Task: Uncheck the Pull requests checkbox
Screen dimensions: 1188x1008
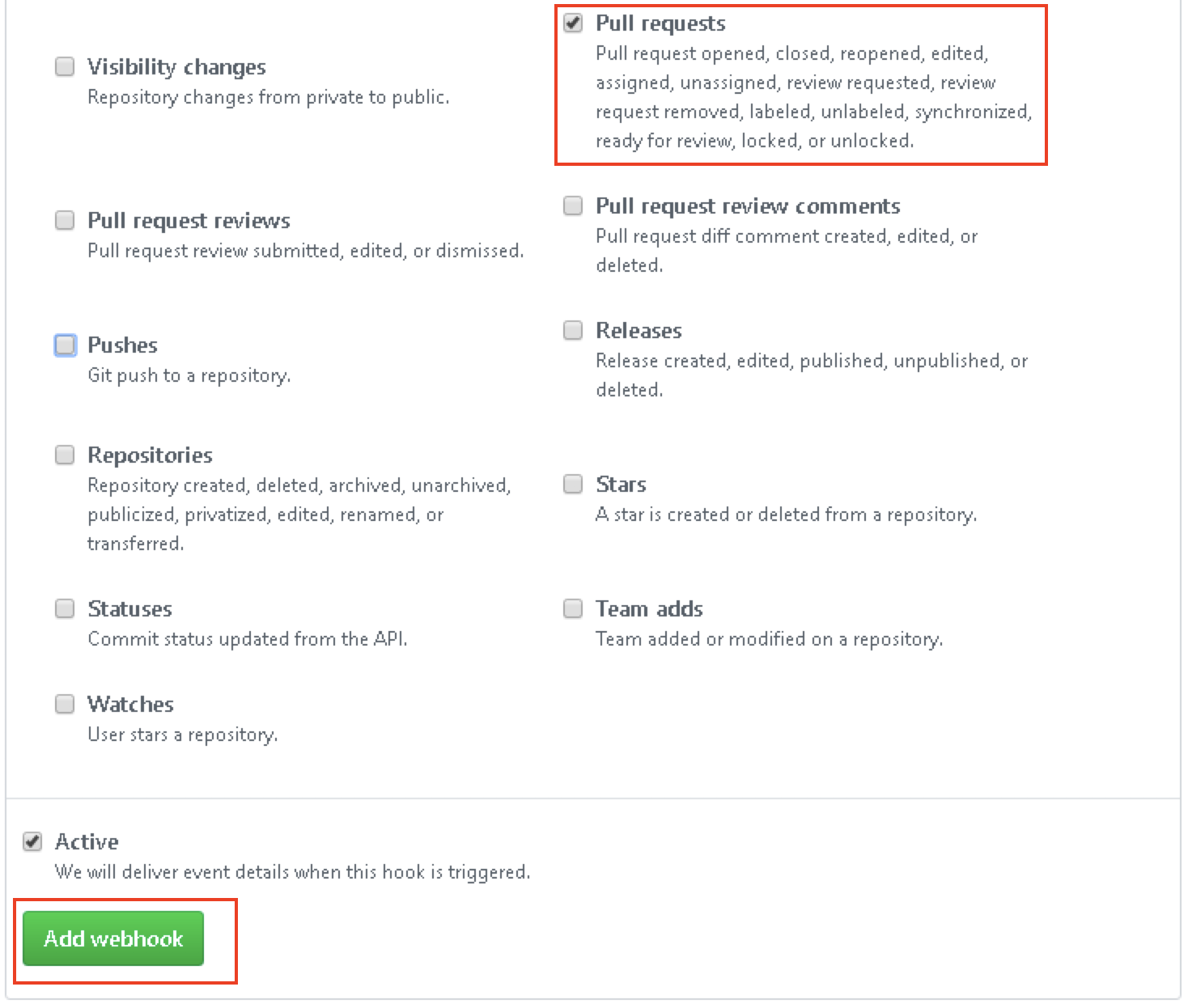Action: tap(573, 23)
